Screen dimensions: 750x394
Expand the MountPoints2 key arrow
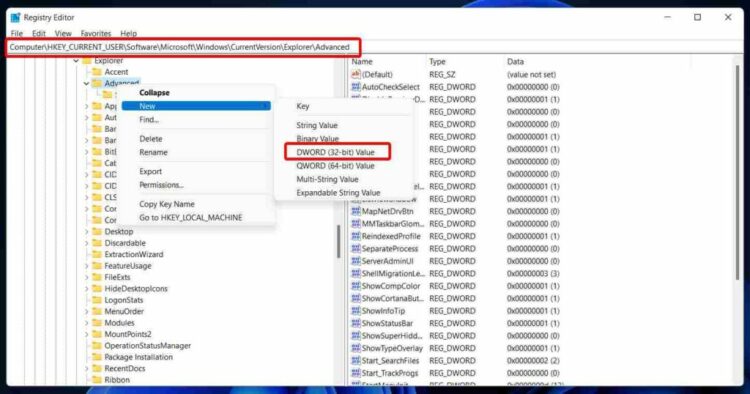pos(87,334)
